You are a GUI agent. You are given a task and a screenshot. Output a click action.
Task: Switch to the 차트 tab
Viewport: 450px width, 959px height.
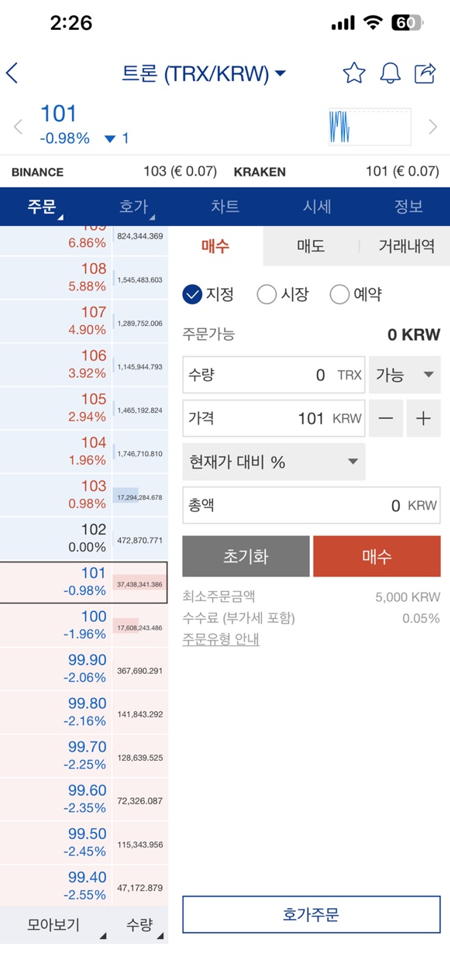pos(224,207)
